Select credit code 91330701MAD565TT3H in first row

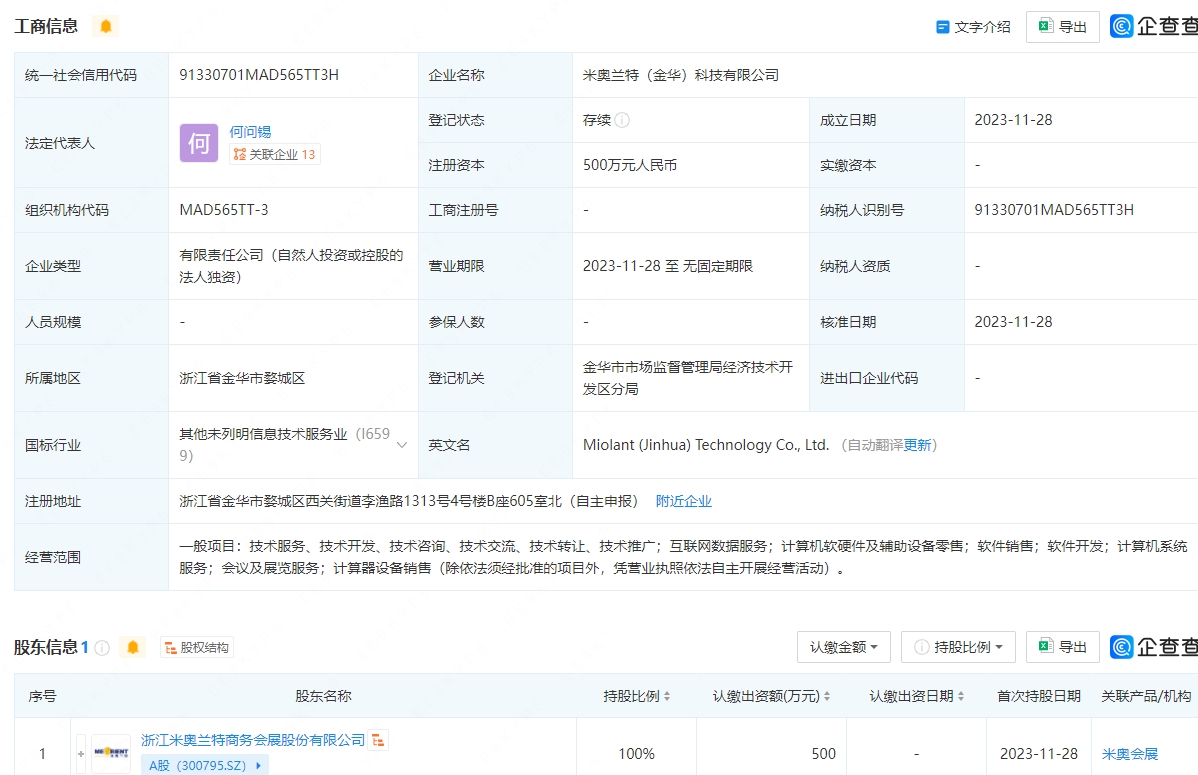pyautogui.click(x=259, y=75)
